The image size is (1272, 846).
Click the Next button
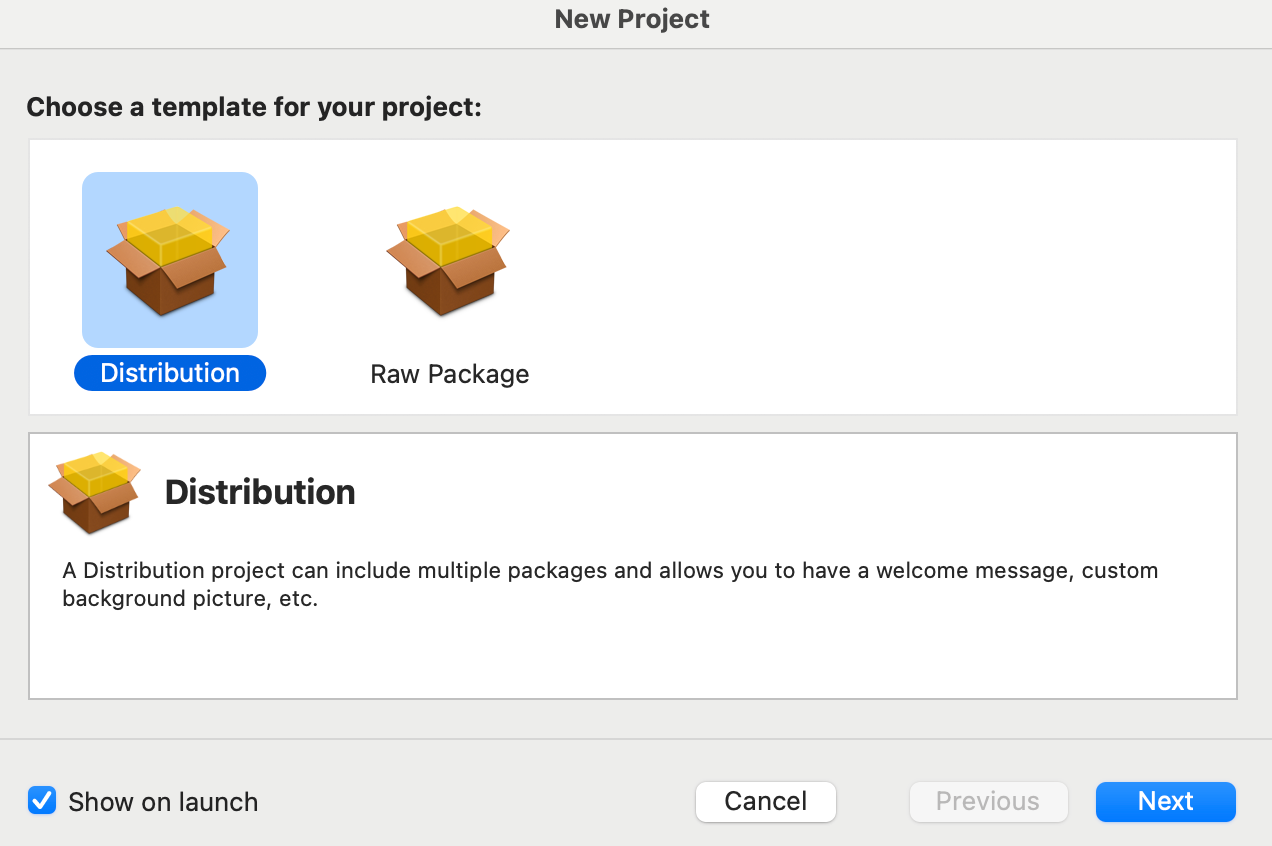(1165, 801)
